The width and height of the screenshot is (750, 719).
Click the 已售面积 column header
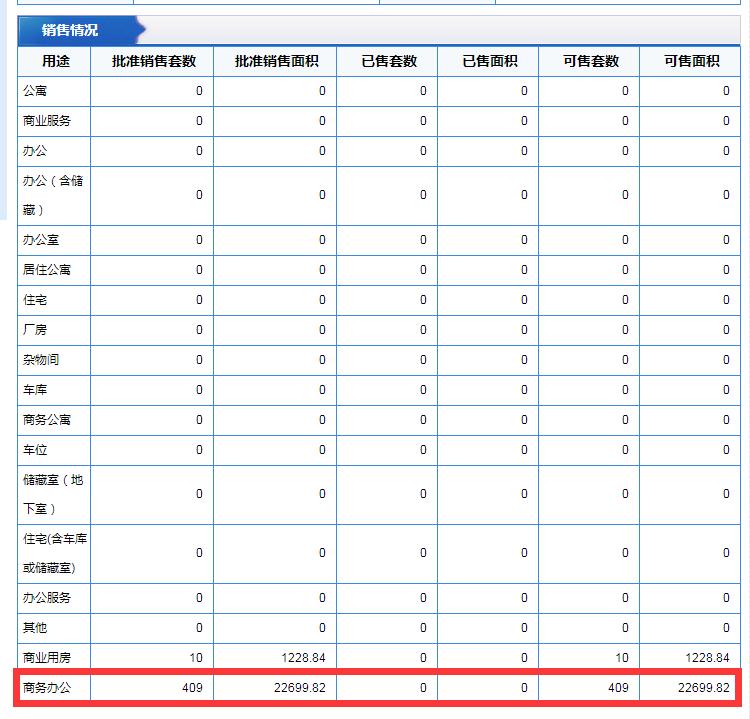point(490,61)
